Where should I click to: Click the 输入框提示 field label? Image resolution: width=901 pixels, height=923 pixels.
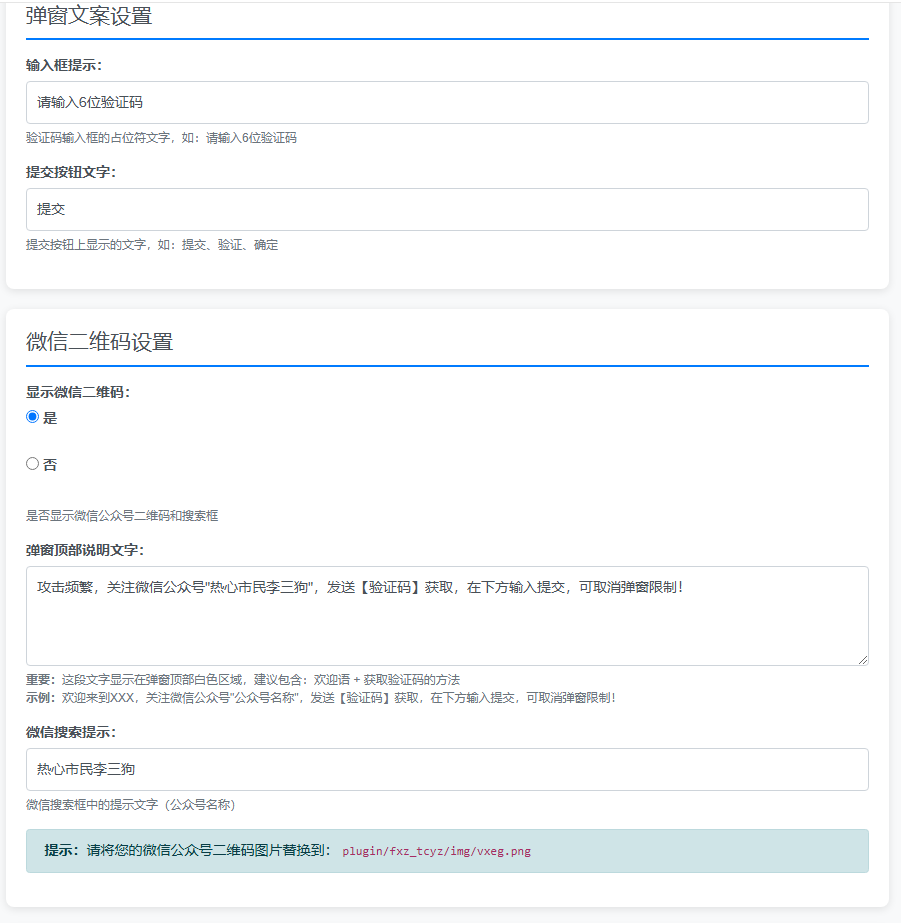tap(64, 65)
